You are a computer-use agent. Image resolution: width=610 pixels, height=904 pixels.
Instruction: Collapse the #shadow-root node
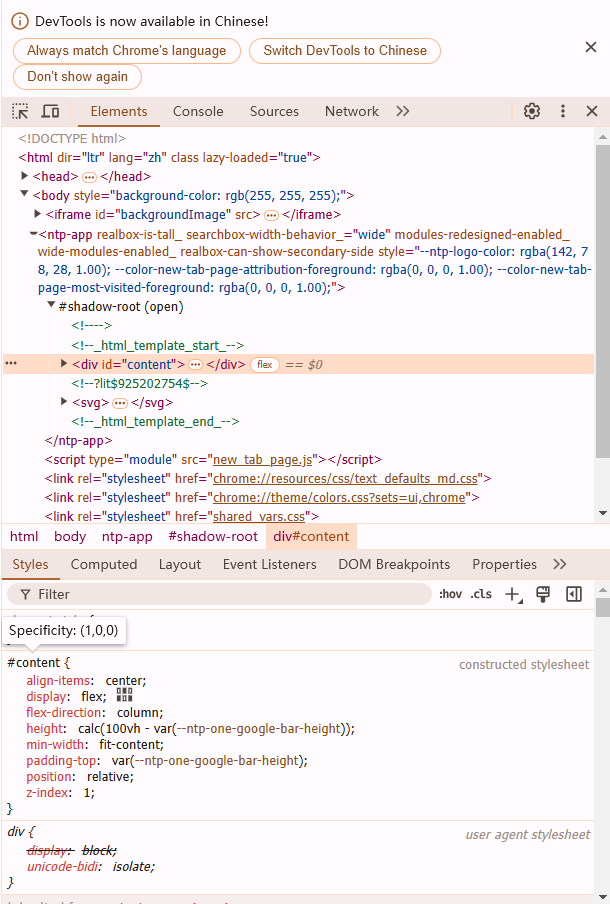click(x=51, y=305)
